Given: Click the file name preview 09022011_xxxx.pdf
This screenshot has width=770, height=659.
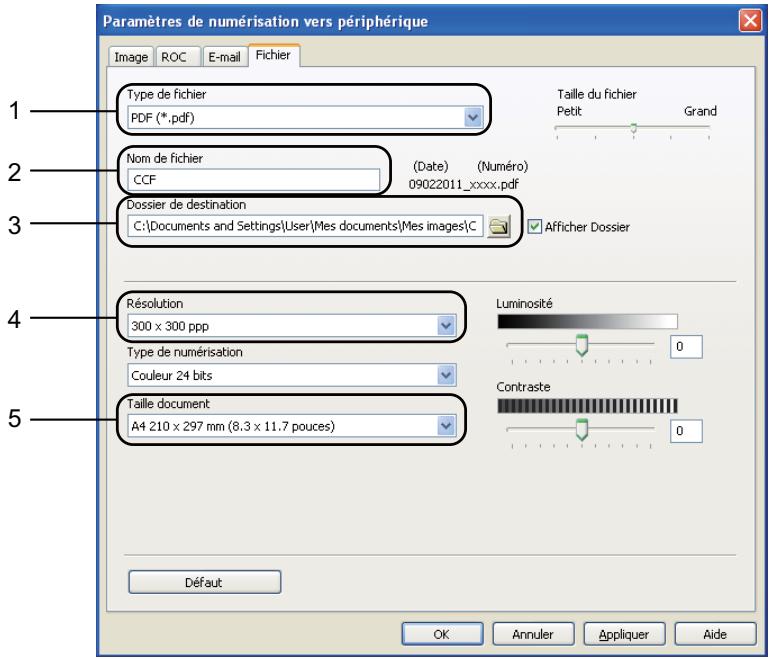Looking at the screenshot, I should click(464, 185).
